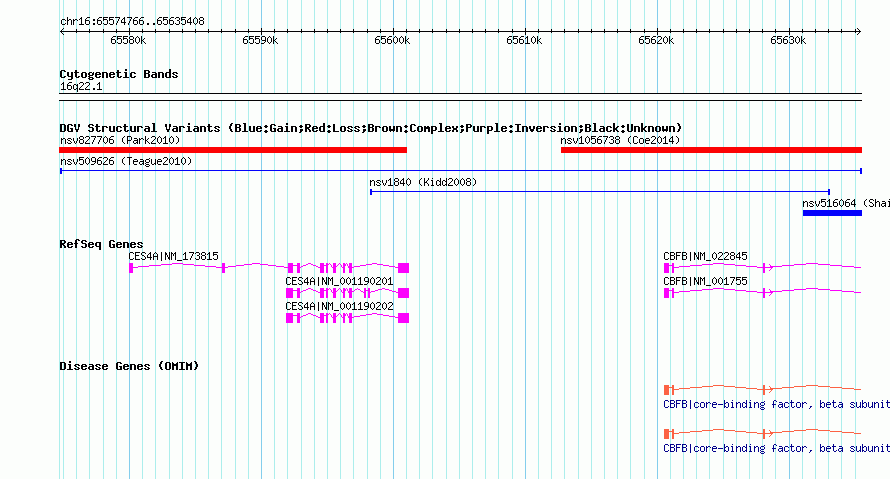This screenshot has width=890, height=479.
Task: Click the CBFB NM_001755 gene glyph
Action: 762,292
